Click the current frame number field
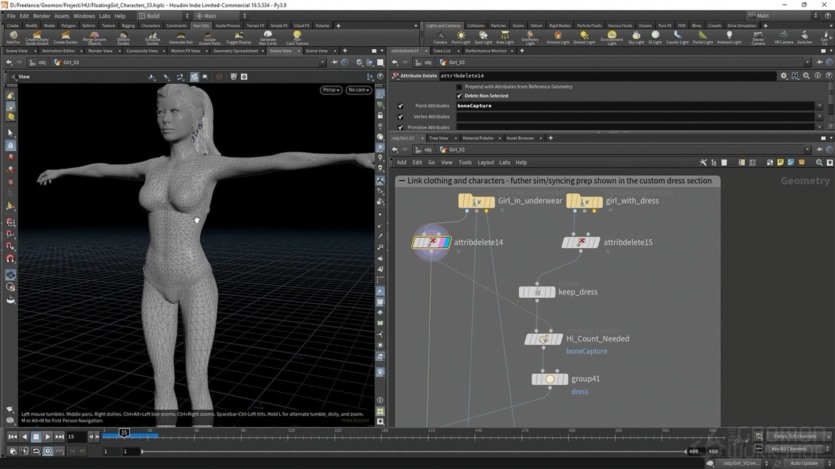835x469 pixels. (x=76, y=437)
